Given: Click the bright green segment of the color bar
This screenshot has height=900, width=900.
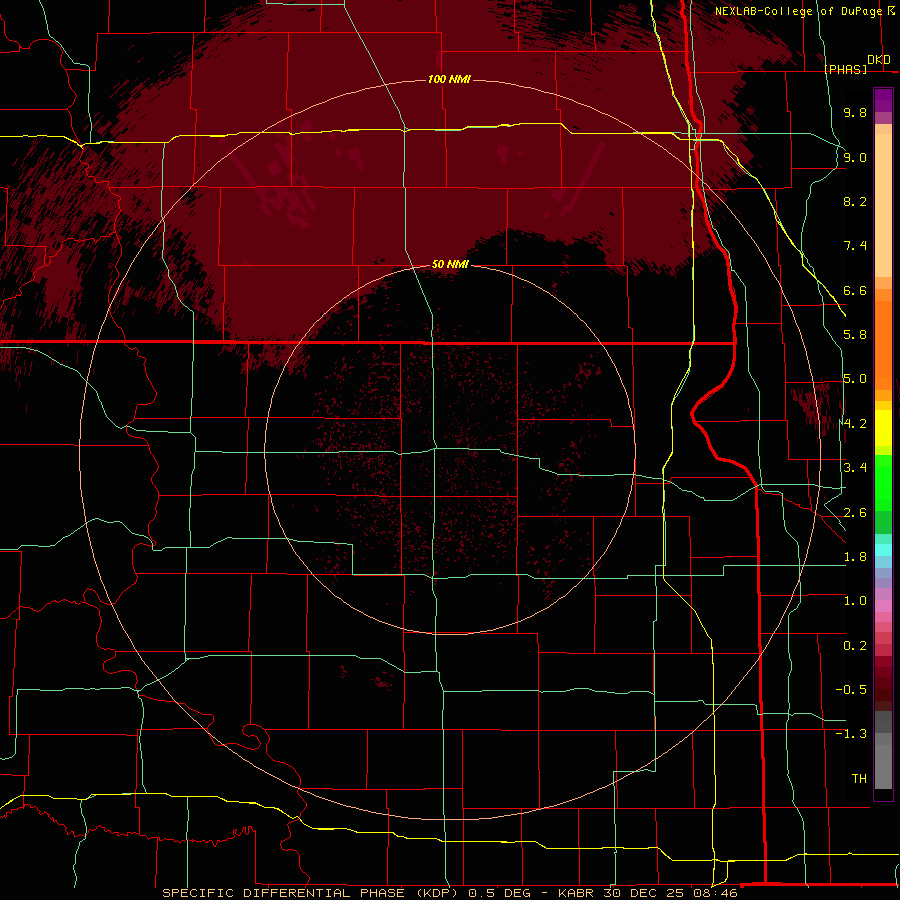Looking at the screenshot, I should tap(883, 482).
